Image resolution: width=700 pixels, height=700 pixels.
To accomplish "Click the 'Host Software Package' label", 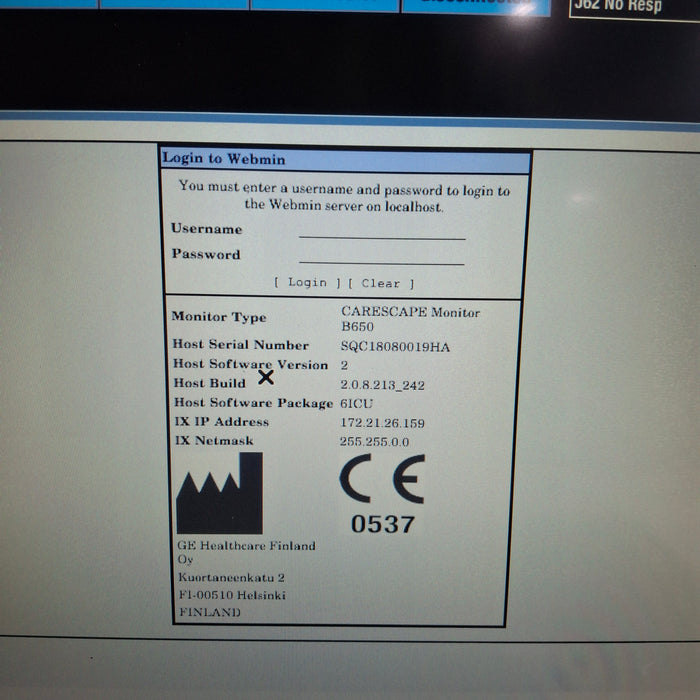I will tap(253, 403).
